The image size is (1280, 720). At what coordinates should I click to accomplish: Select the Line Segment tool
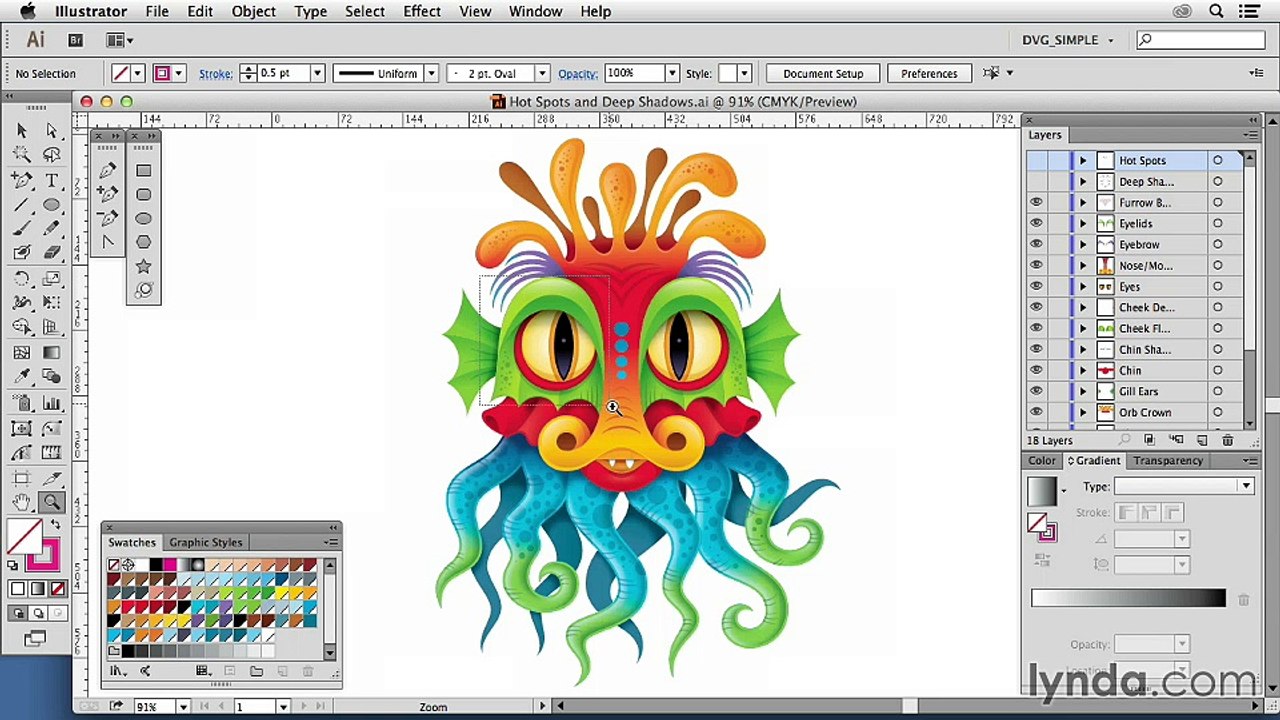22,204
